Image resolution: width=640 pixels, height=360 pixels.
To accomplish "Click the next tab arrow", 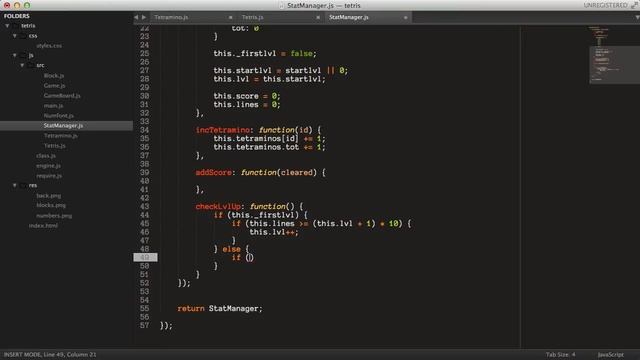I will click(144, 17).
